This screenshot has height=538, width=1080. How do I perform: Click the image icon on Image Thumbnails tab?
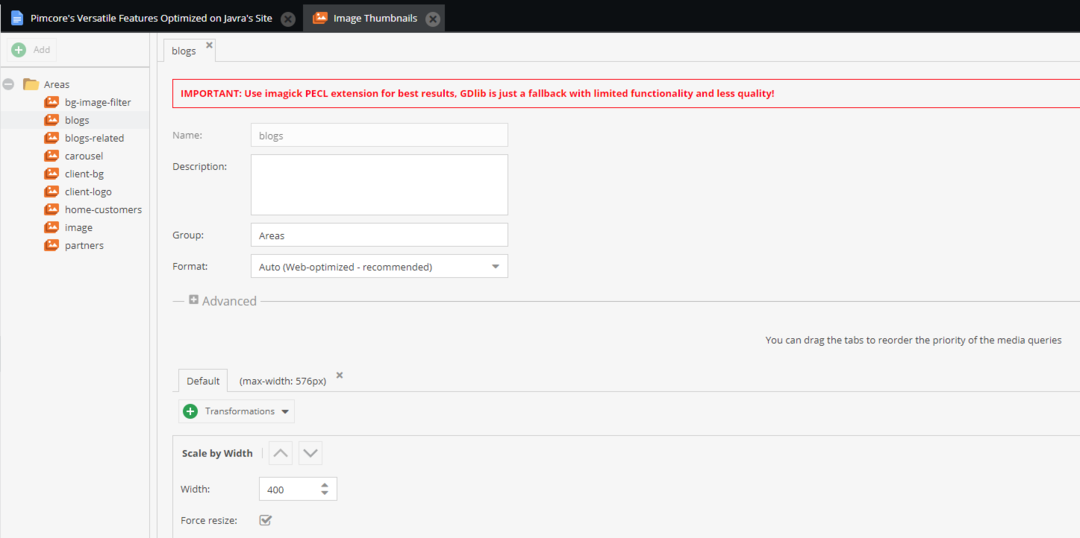tap(320, 19)
